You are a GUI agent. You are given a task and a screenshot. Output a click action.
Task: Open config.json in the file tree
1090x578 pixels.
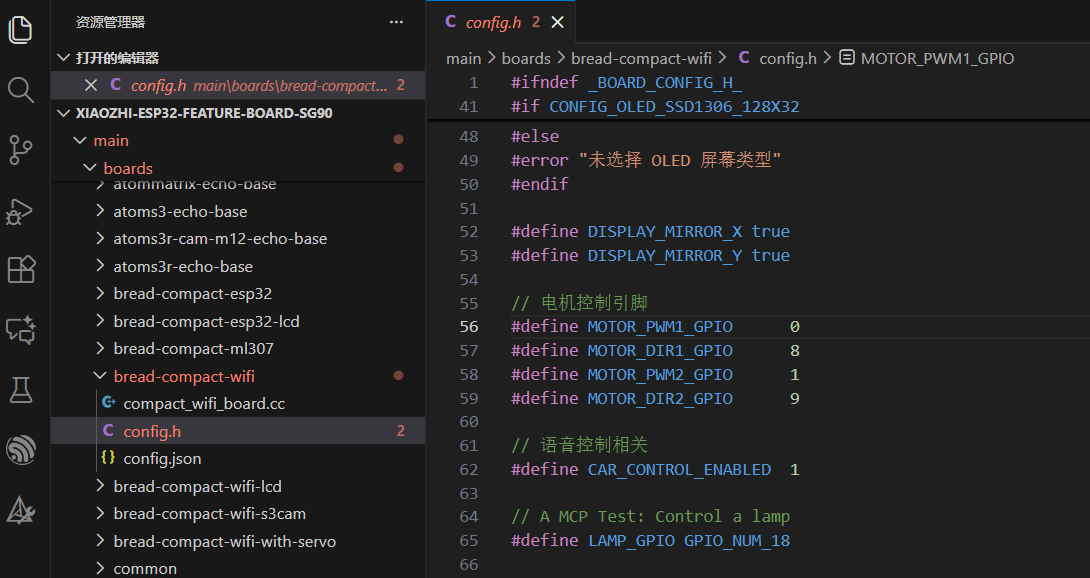[x=162, y=458]
